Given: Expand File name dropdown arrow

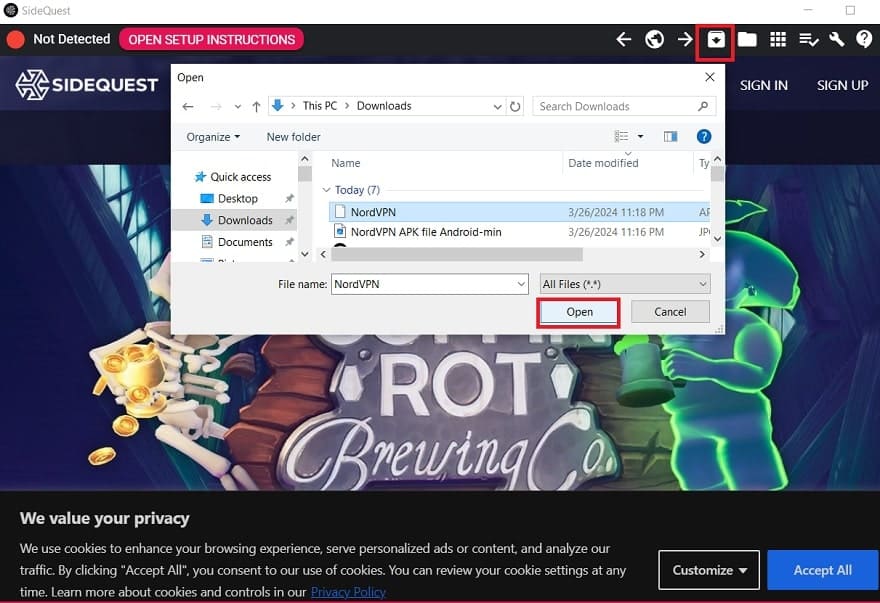Looking at the screenshot, I should pos(521,284).
